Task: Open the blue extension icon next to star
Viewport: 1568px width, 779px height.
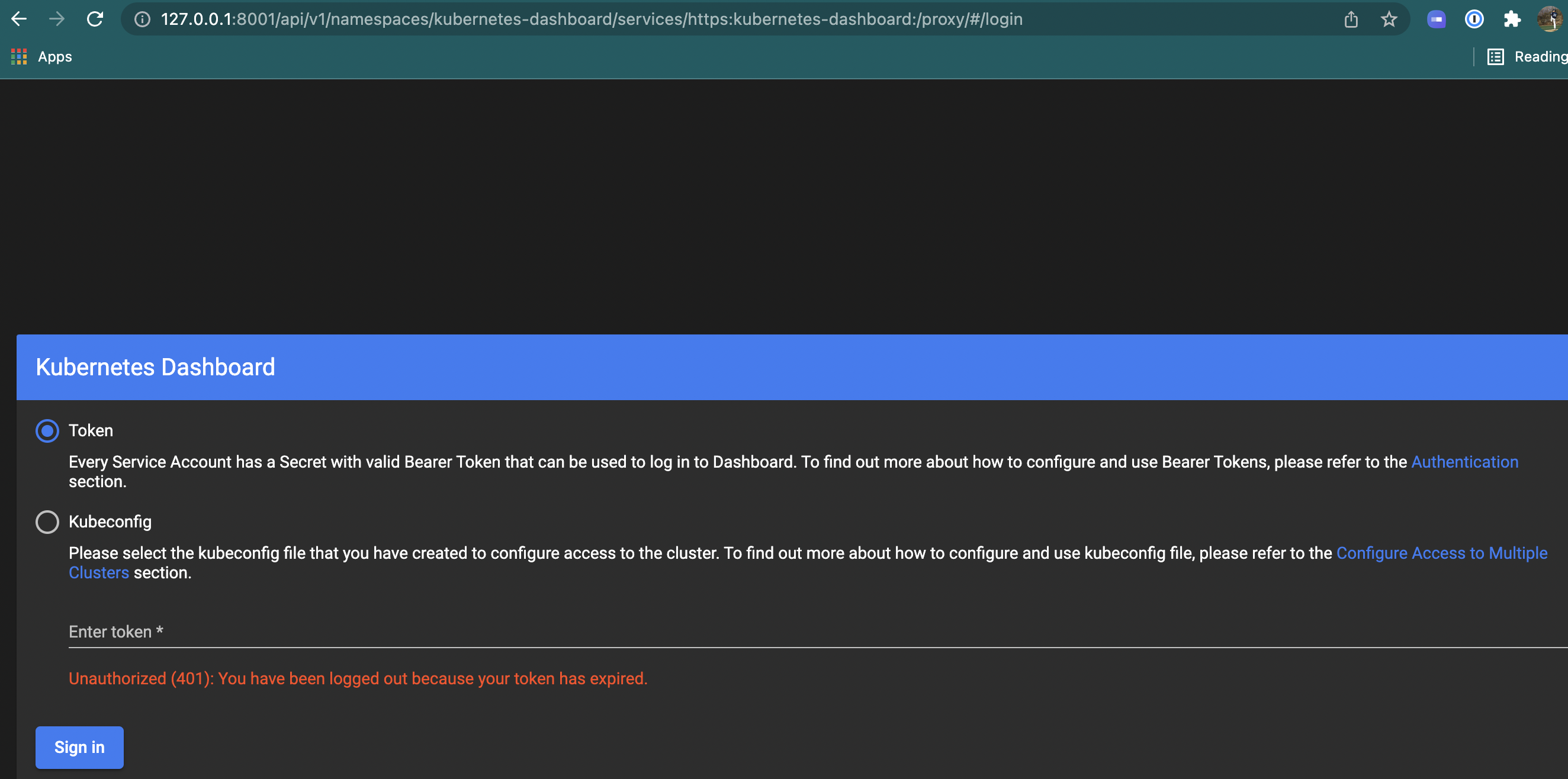Action: point(1437,20)
